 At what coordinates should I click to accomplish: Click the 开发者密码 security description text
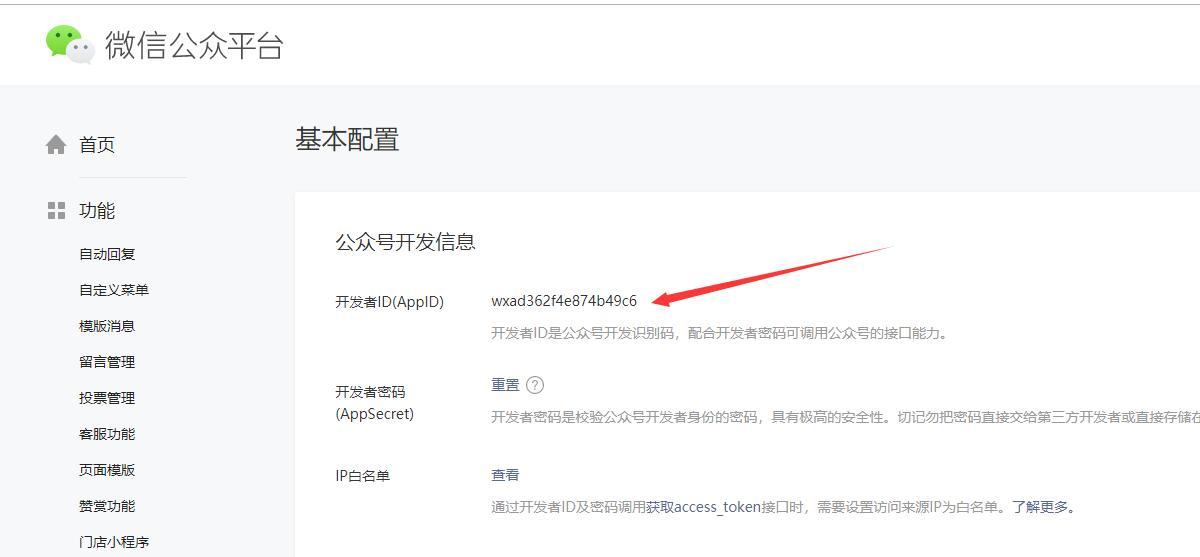845,417
